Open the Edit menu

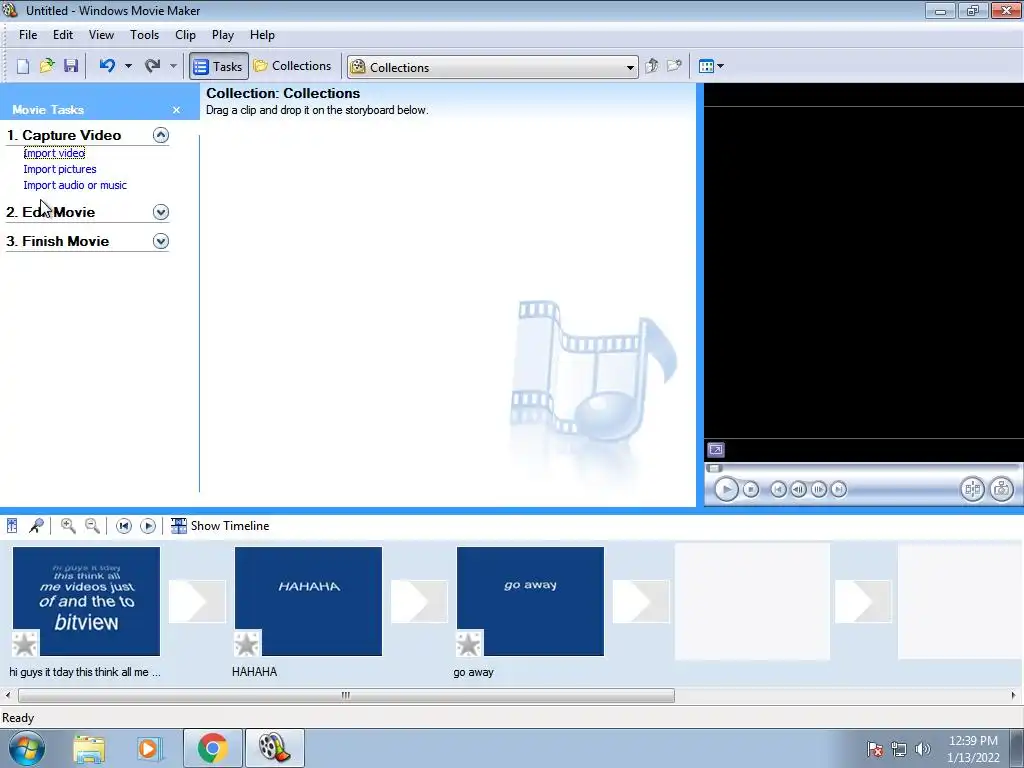63,35
